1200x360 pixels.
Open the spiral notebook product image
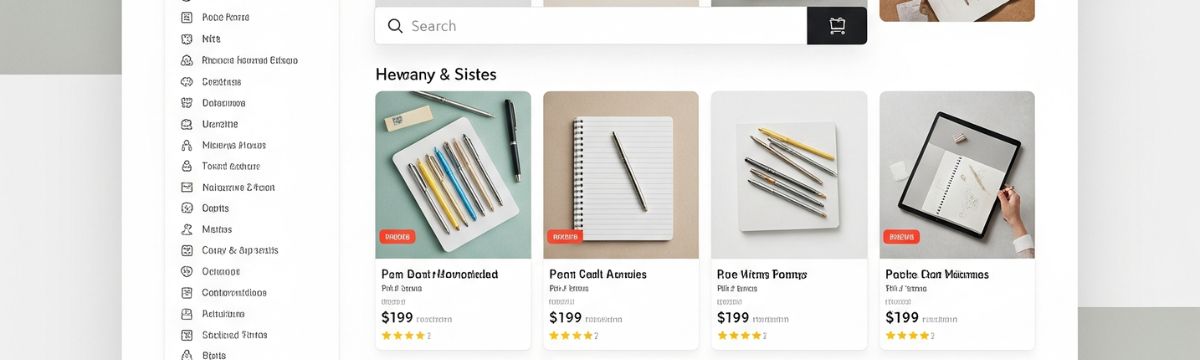click(621, 175)
